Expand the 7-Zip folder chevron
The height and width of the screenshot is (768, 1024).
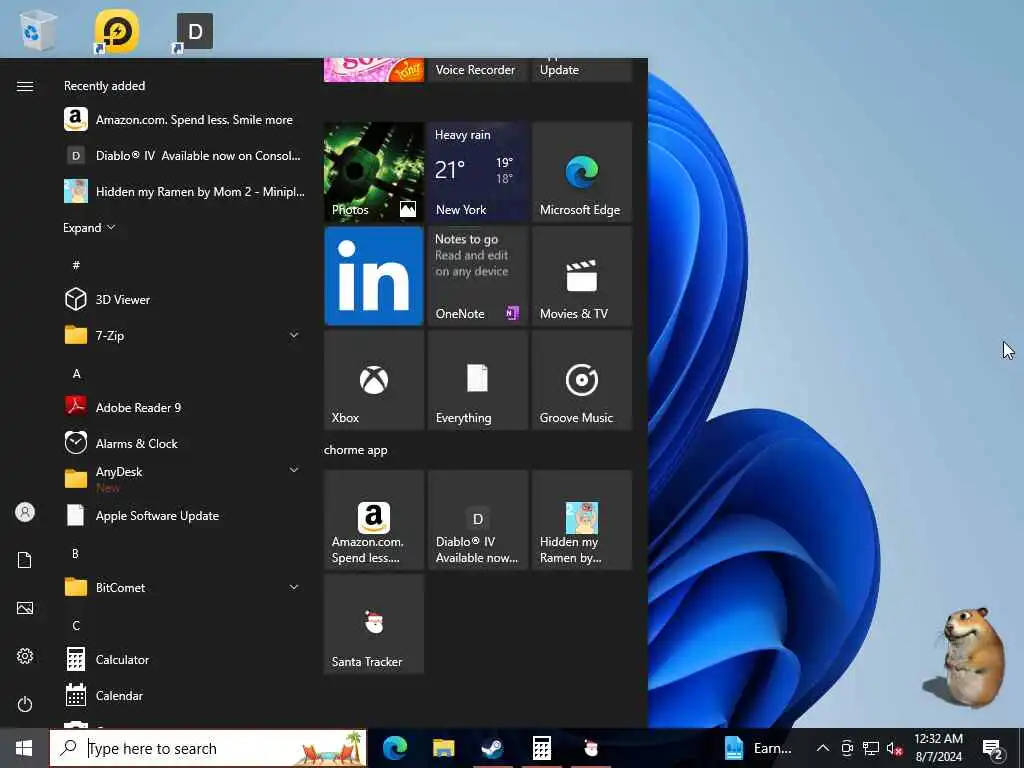pyautogui.click(x=294, y=335)
